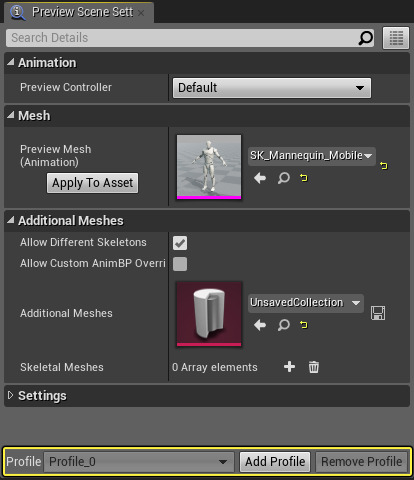Open UnsavedCollection asset dropdown

click(x=306, y=303)
